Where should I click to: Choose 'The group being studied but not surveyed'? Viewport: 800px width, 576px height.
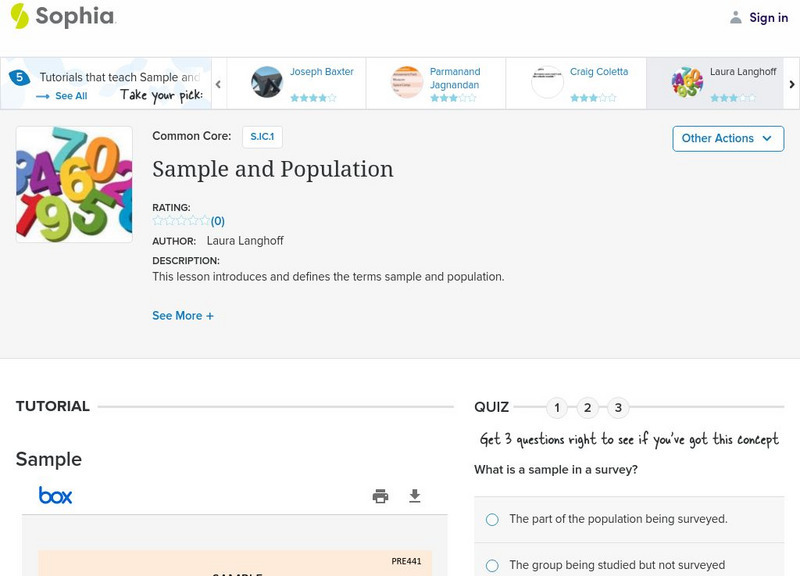(x=491, y=565)
